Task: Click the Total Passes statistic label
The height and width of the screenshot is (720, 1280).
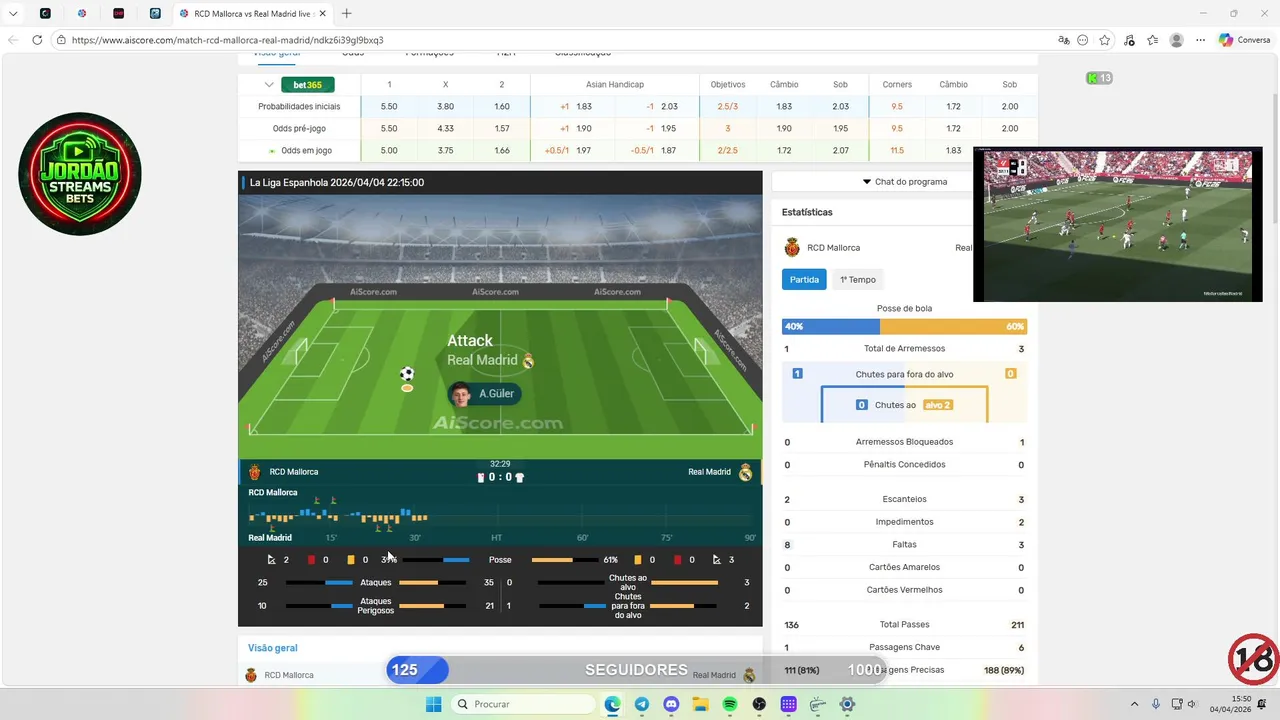Action: pos(904,625)
